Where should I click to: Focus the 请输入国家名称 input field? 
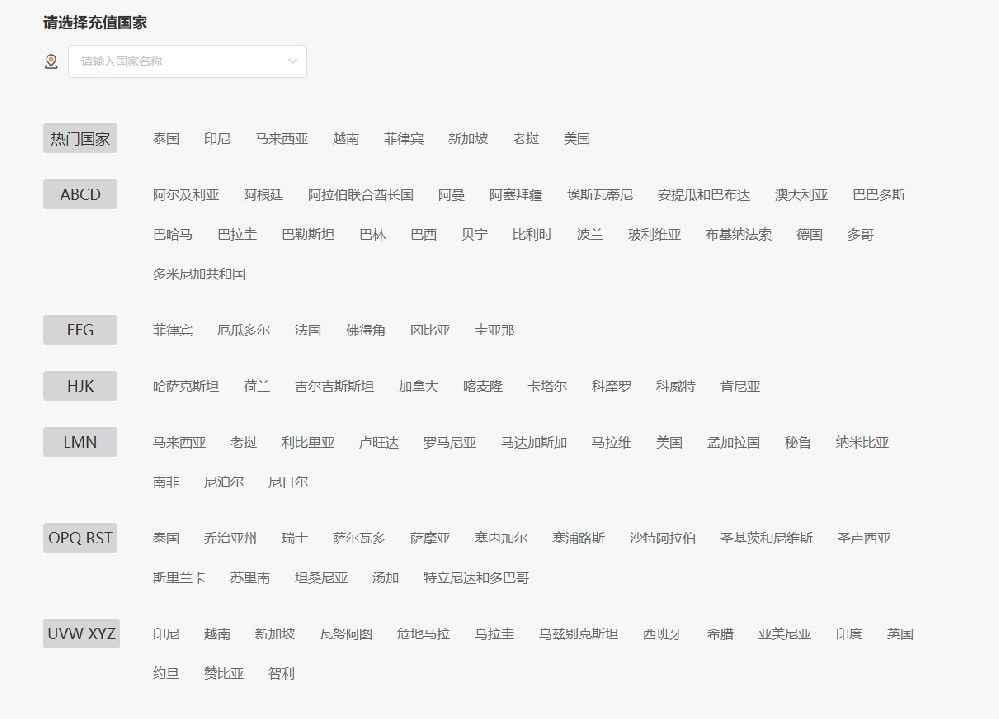[x=187, y=61]
